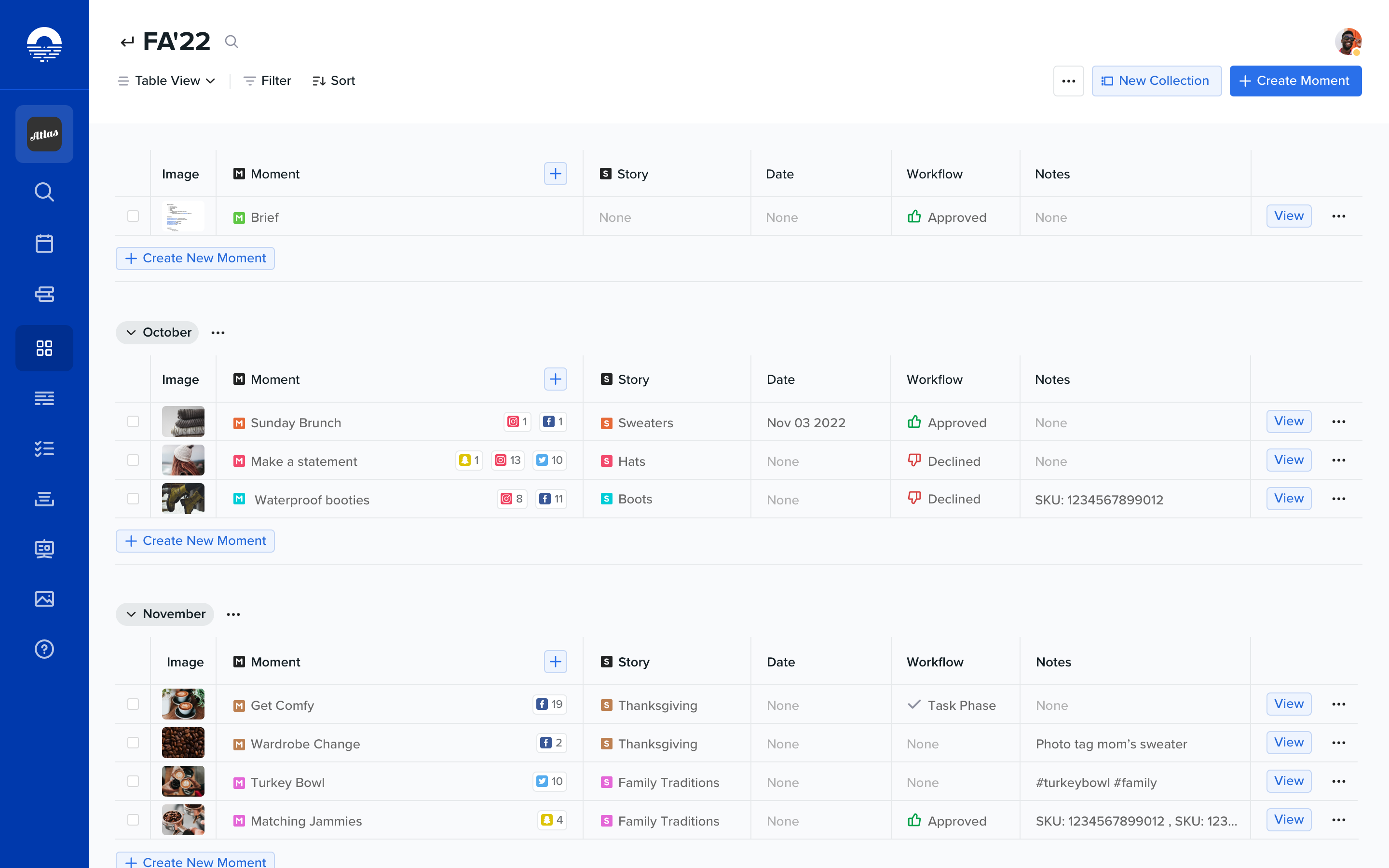Click thumbnail image for Turkey Bowl
Image resolution: width=1389 pixels, height=868 pixels.
click(183, 782)
